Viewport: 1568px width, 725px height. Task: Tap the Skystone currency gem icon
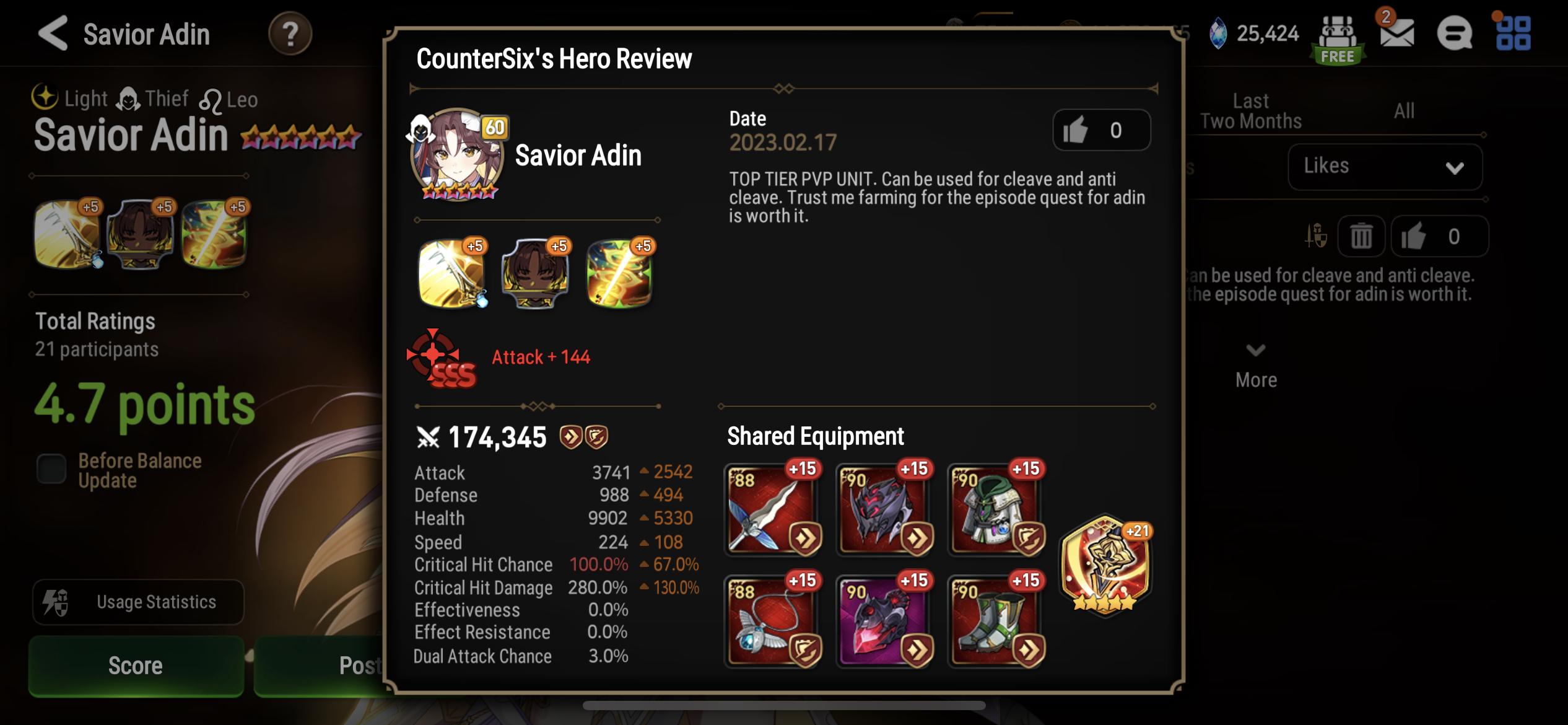[1218, 33]
